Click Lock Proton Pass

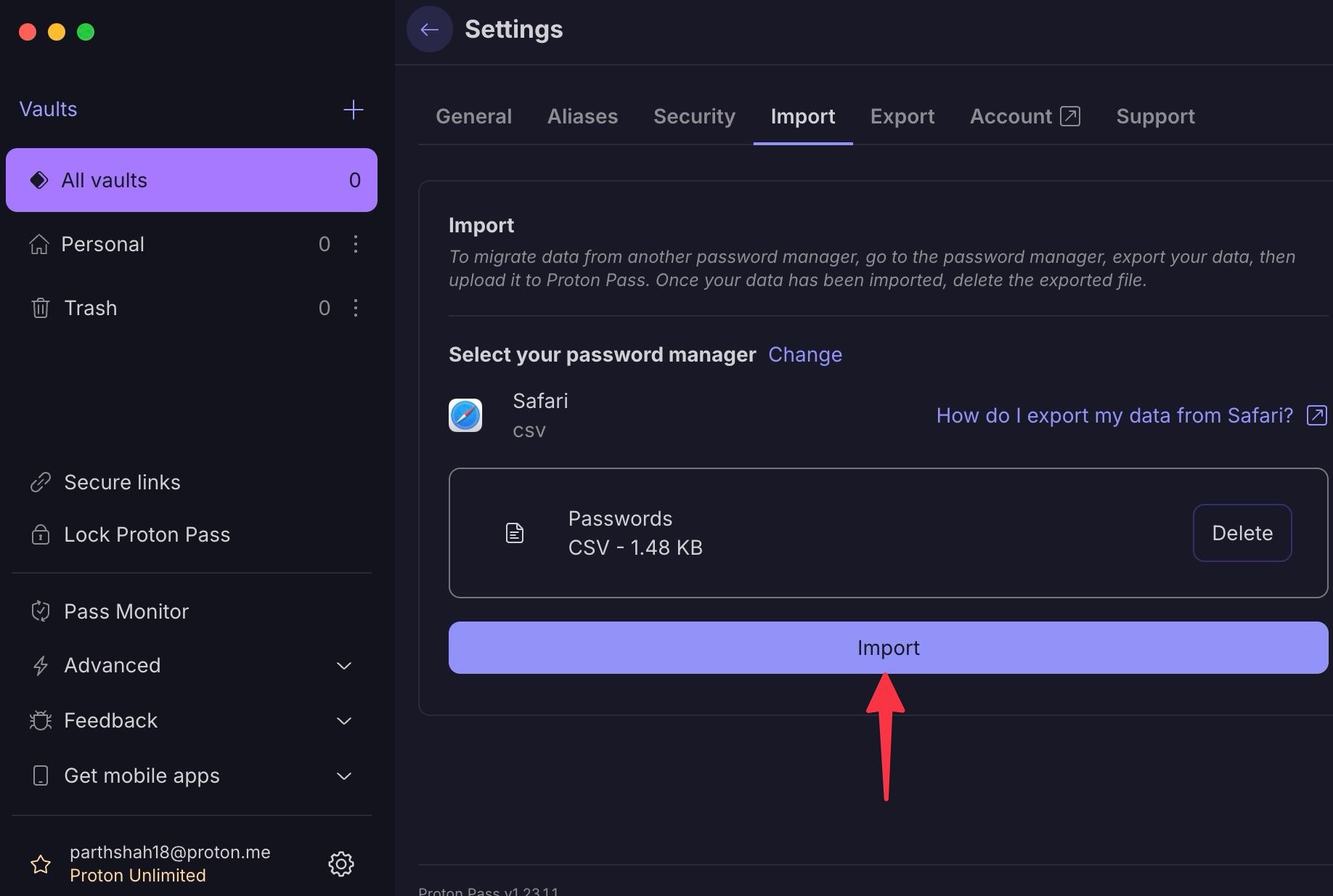click(x=147, y=534)
